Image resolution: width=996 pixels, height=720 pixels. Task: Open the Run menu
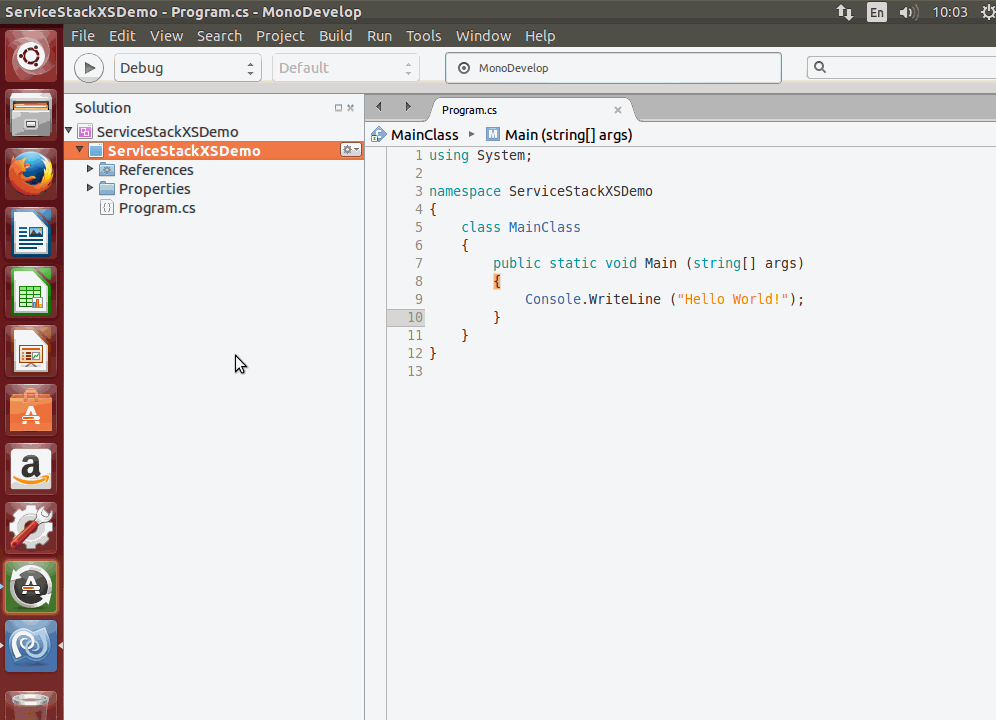pos(379,36)
